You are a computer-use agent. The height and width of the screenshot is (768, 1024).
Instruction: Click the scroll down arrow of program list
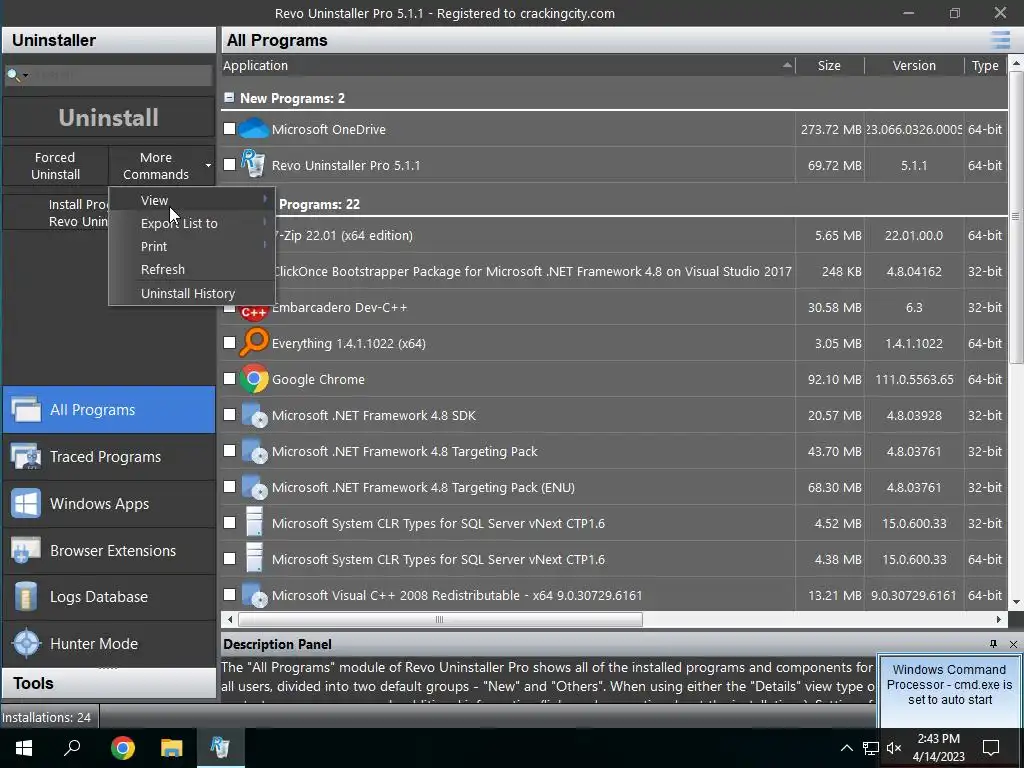coord(1016,602)
